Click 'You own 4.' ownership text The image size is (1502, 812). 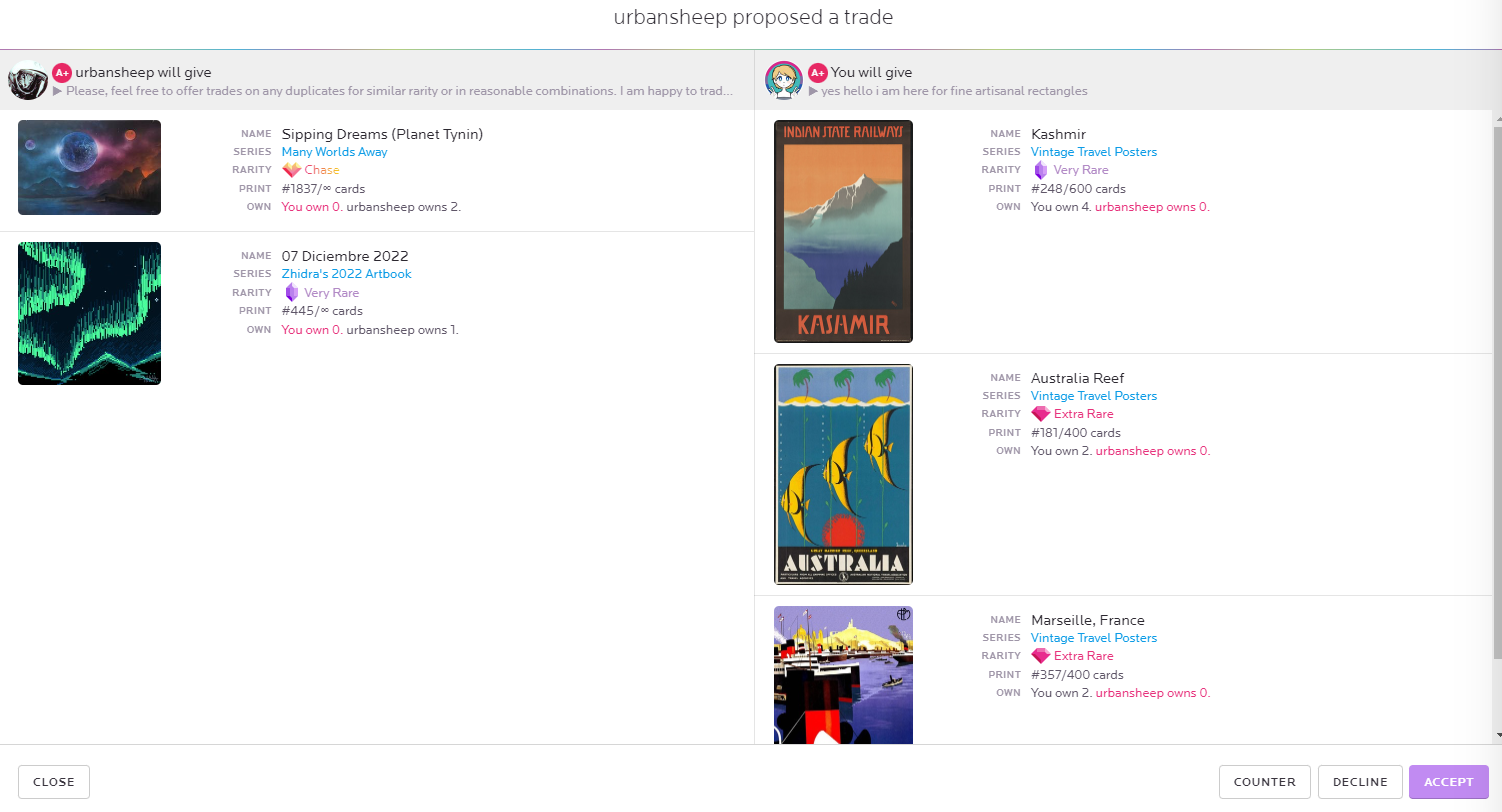point(1061,207)
